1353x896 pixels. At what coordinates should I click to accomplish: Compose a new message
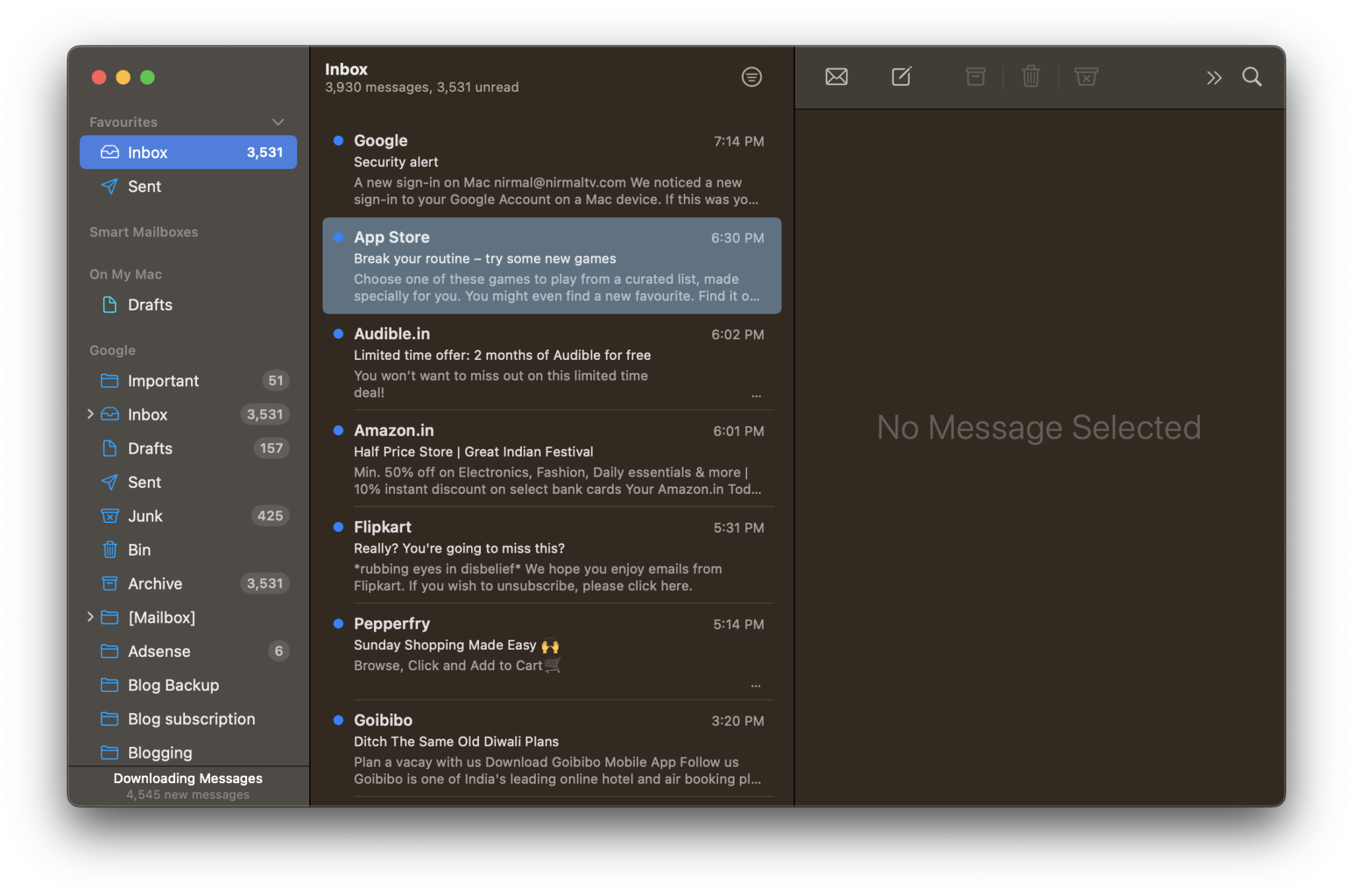pos(901,77)
